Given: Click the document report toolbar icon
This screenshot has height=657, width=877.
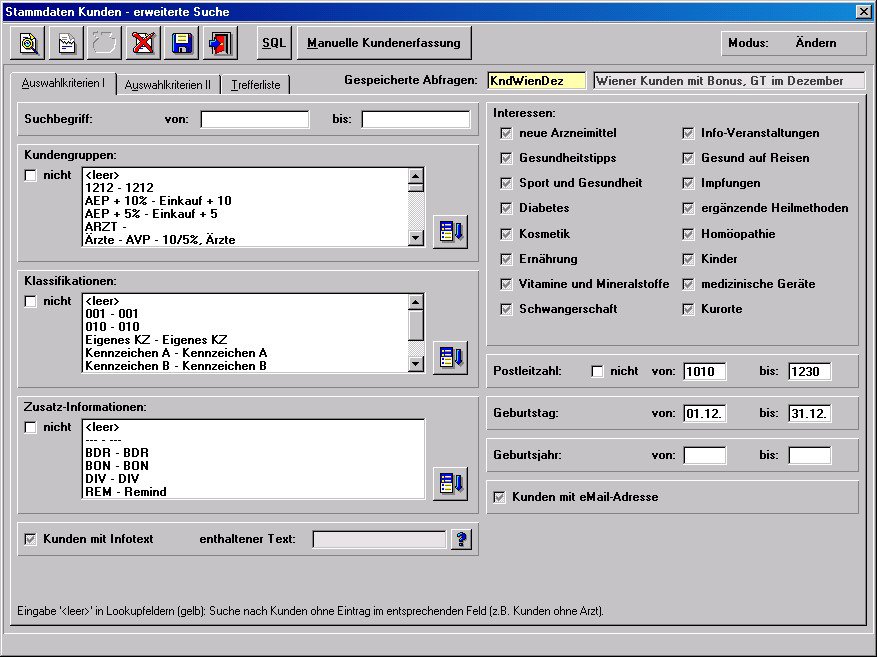Looking at the screenshot, I should click(68, 43).
